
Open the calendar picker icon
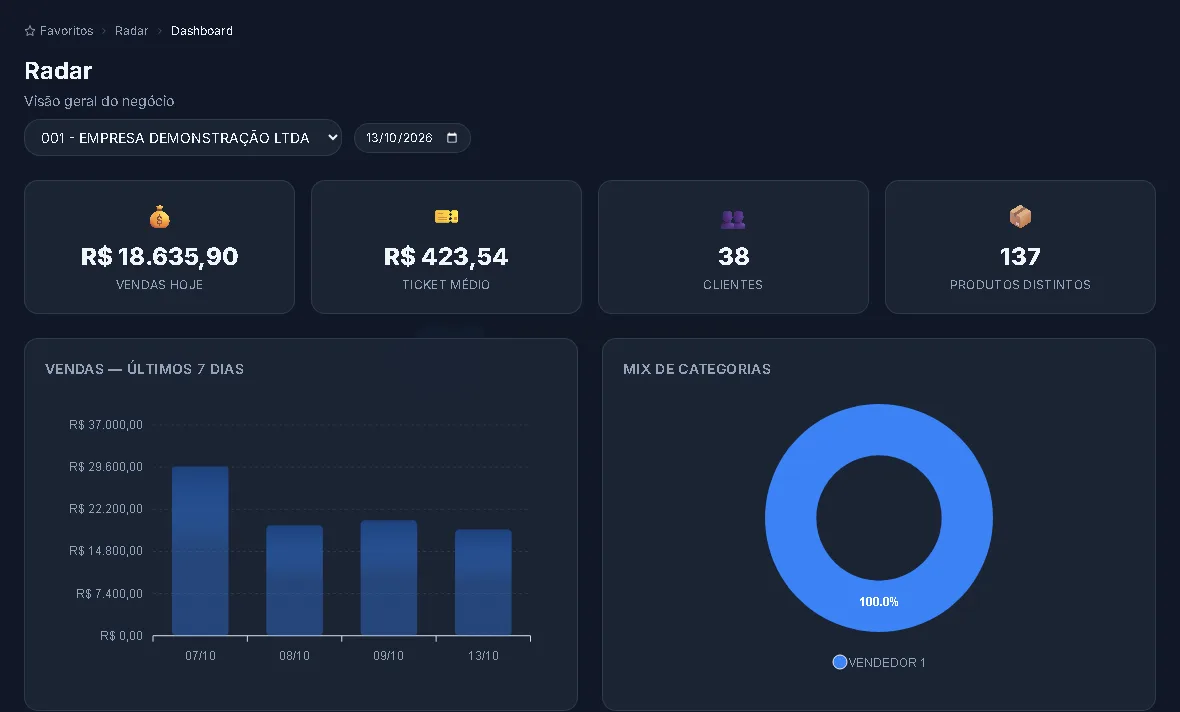click(x=452, y=138)
